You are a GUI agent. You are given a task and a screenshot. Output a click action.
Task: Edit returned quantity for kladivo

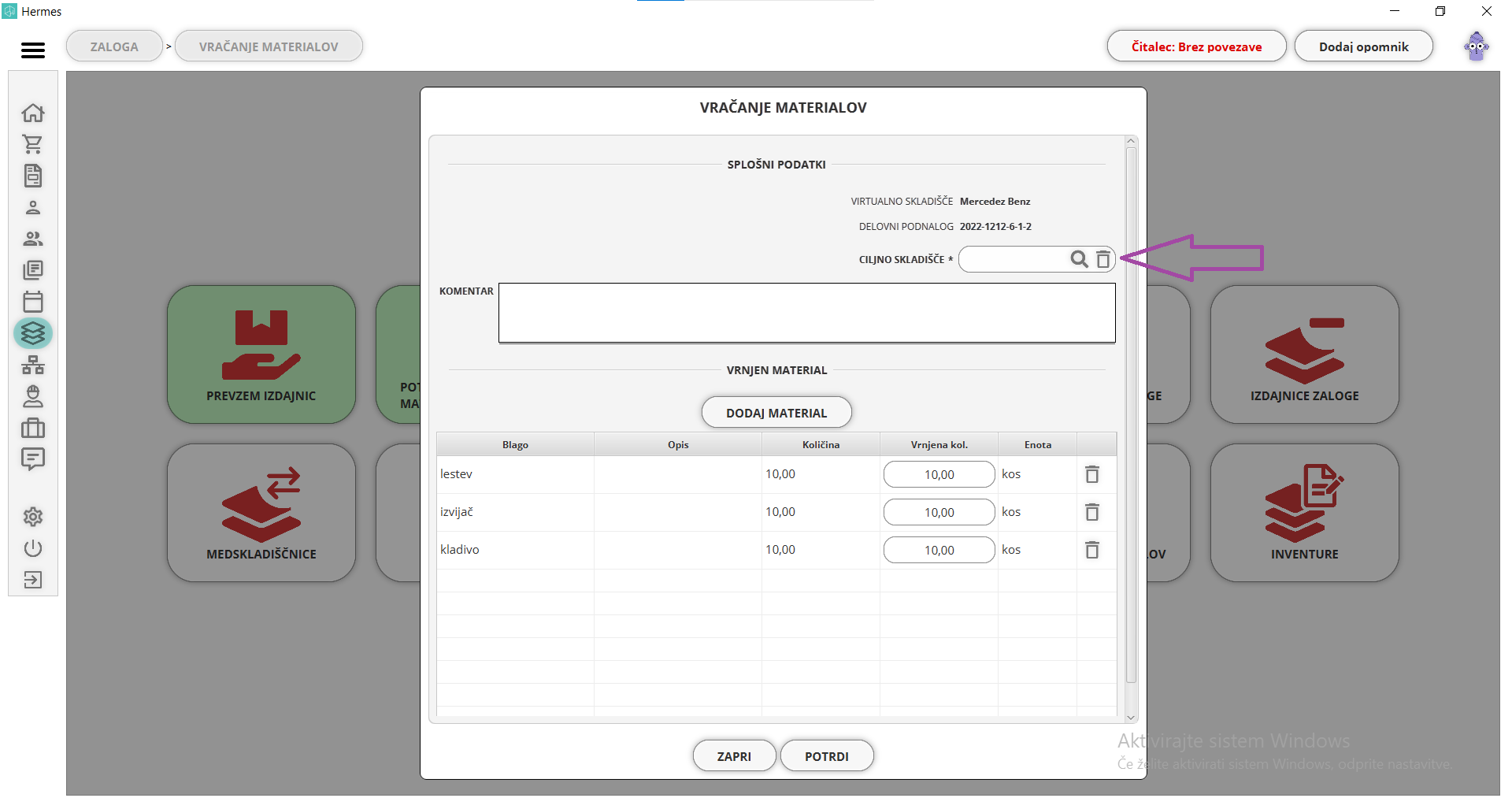[939, 550]
